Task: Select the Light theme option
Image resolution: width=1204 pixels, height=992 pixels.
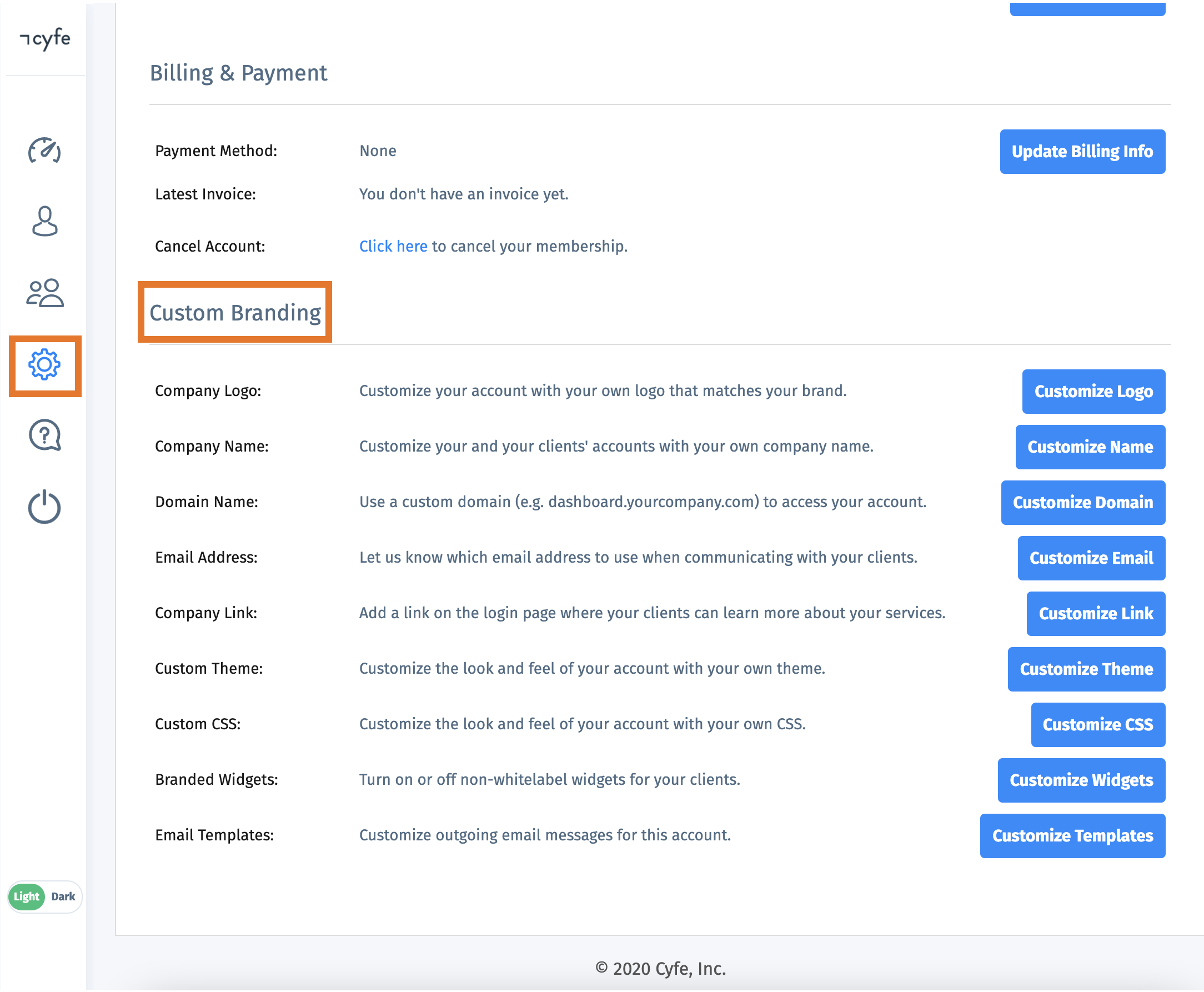Action: [26, 896]
